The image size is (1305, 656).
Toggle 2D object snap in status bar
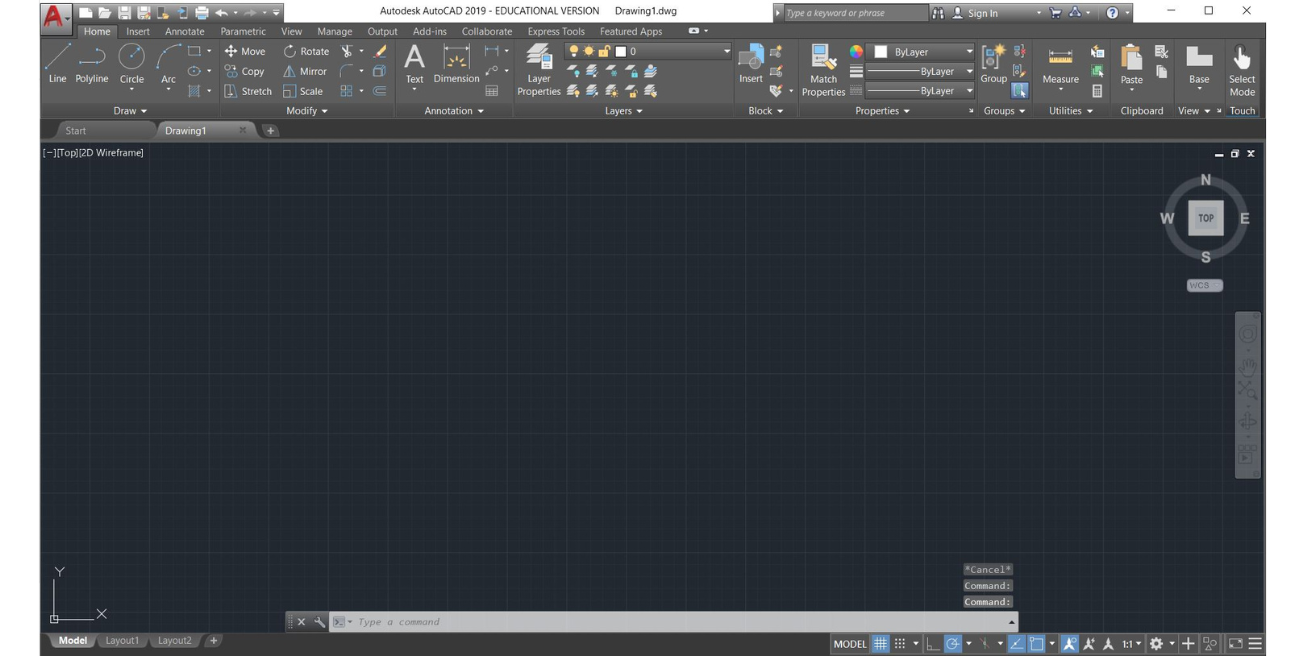1036,644
